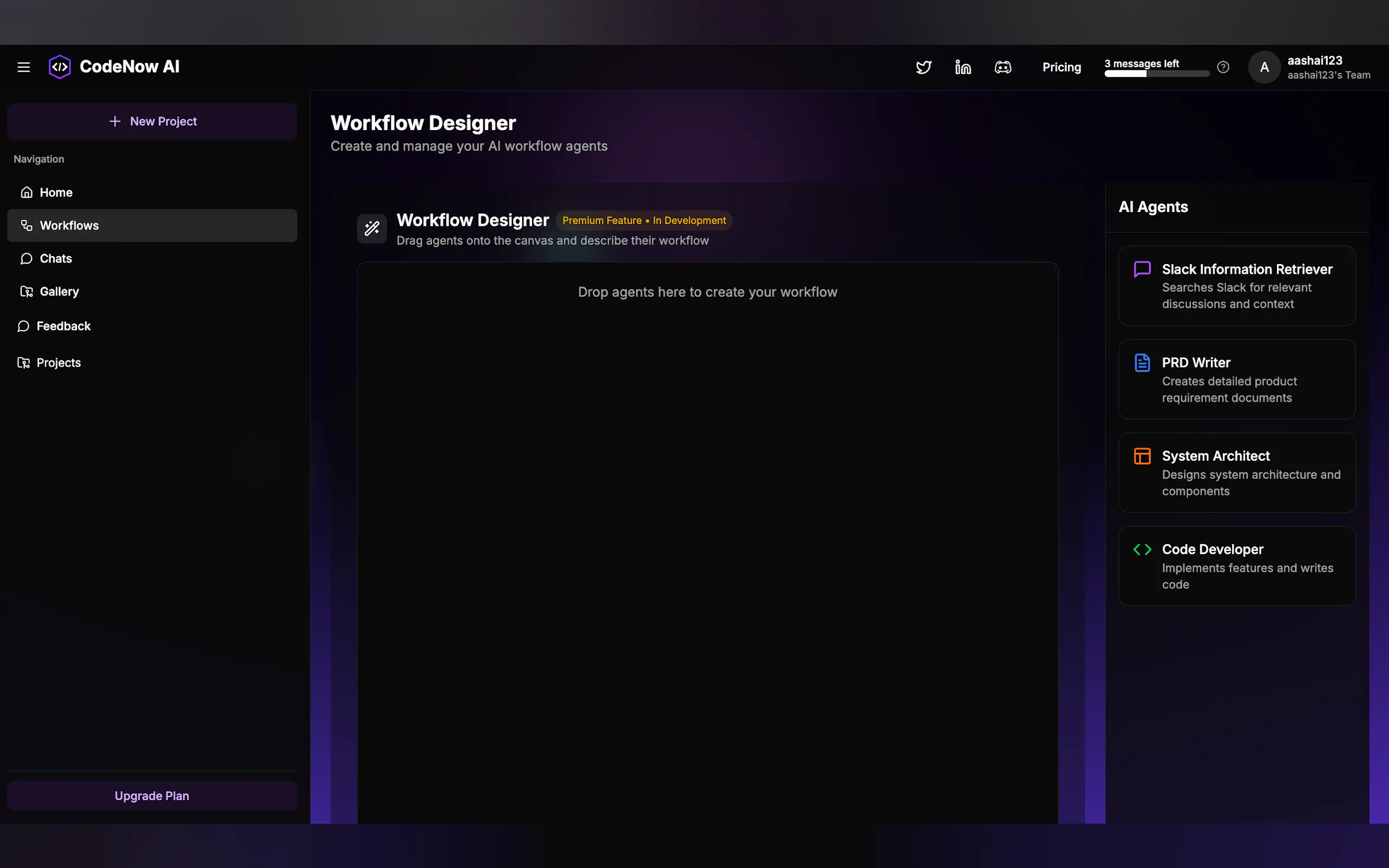Open Projects in the sidebar
The image size is (1389, 868).
click(58, 363)
